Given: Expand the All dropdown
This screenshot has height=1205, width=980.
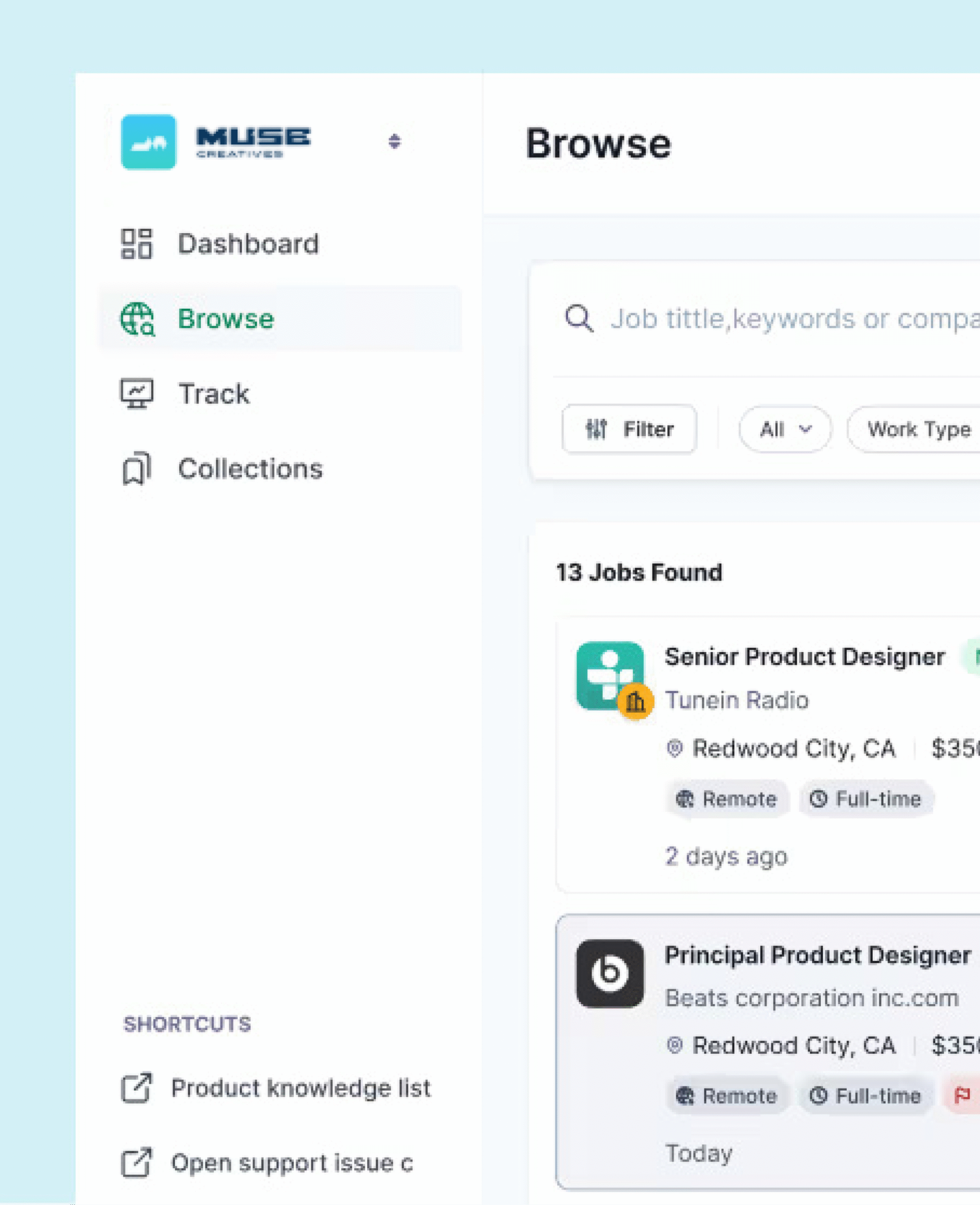Looking at the screenshot, I should 784,429.
